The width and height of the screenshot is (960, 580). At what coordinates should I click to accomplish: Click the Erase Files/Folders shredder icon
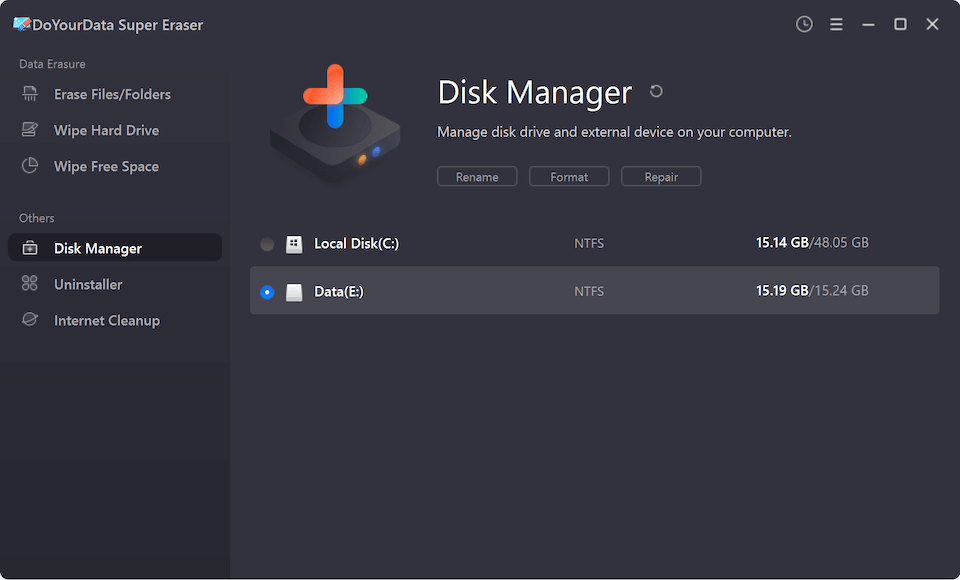pos(30,94)
